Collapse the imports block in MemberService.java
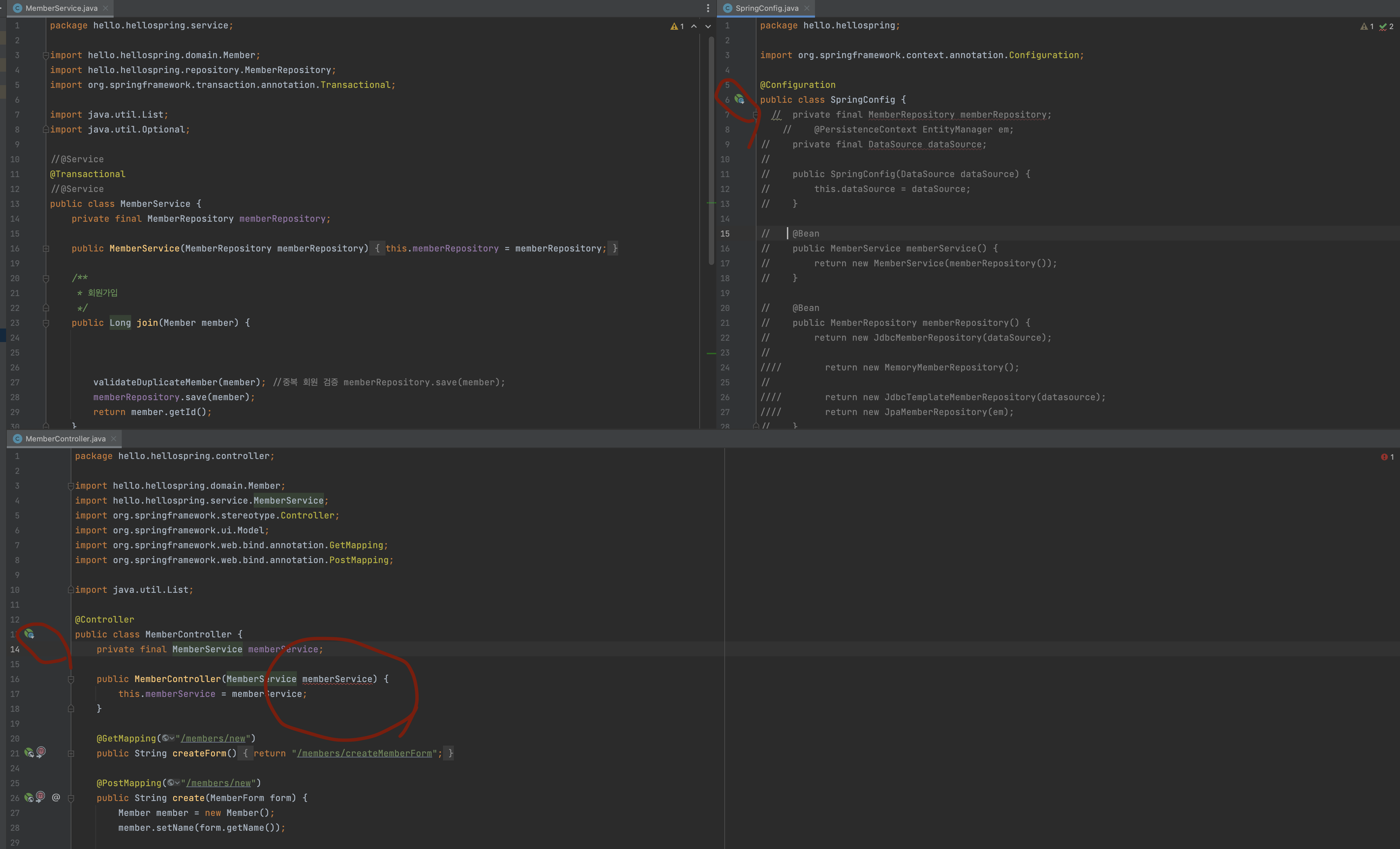This screenshot has height=849, width=1400. pyautogui.click(x=45, y=55)
